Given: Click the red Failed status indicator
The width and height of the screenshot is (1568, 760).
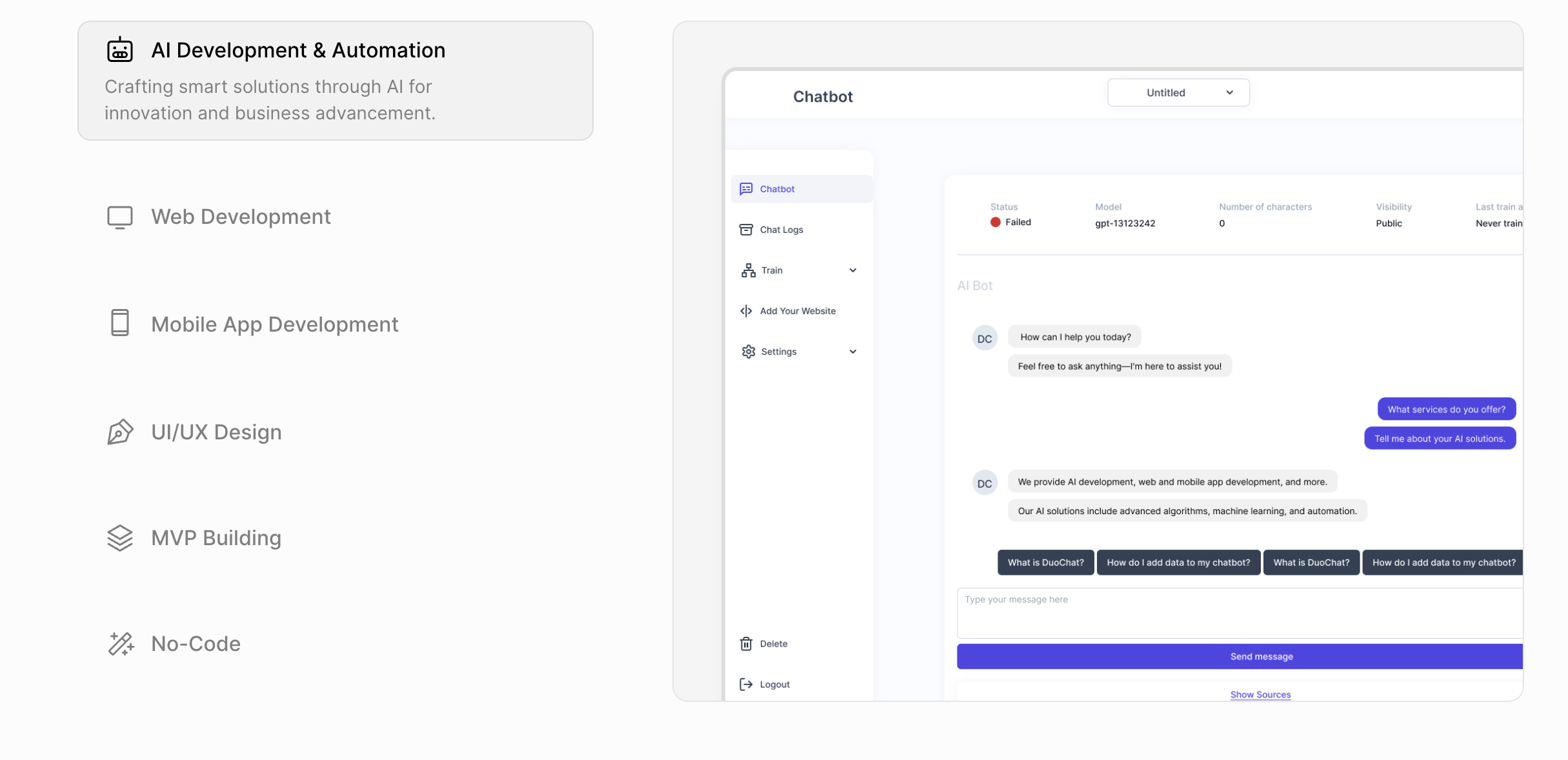Looking at the screenshot, I should (996, 222).
